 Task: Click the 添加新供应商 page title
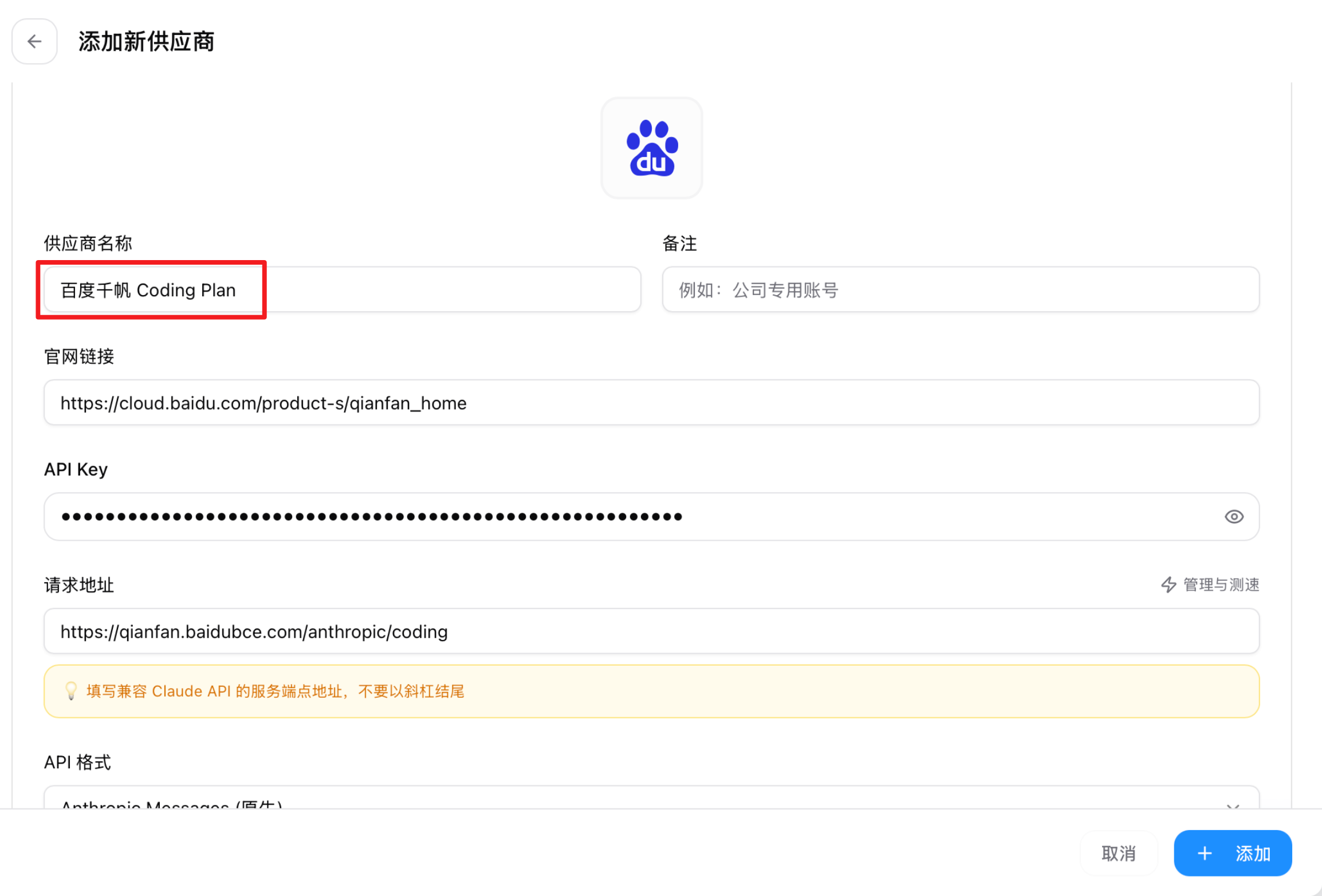point(147,41)
